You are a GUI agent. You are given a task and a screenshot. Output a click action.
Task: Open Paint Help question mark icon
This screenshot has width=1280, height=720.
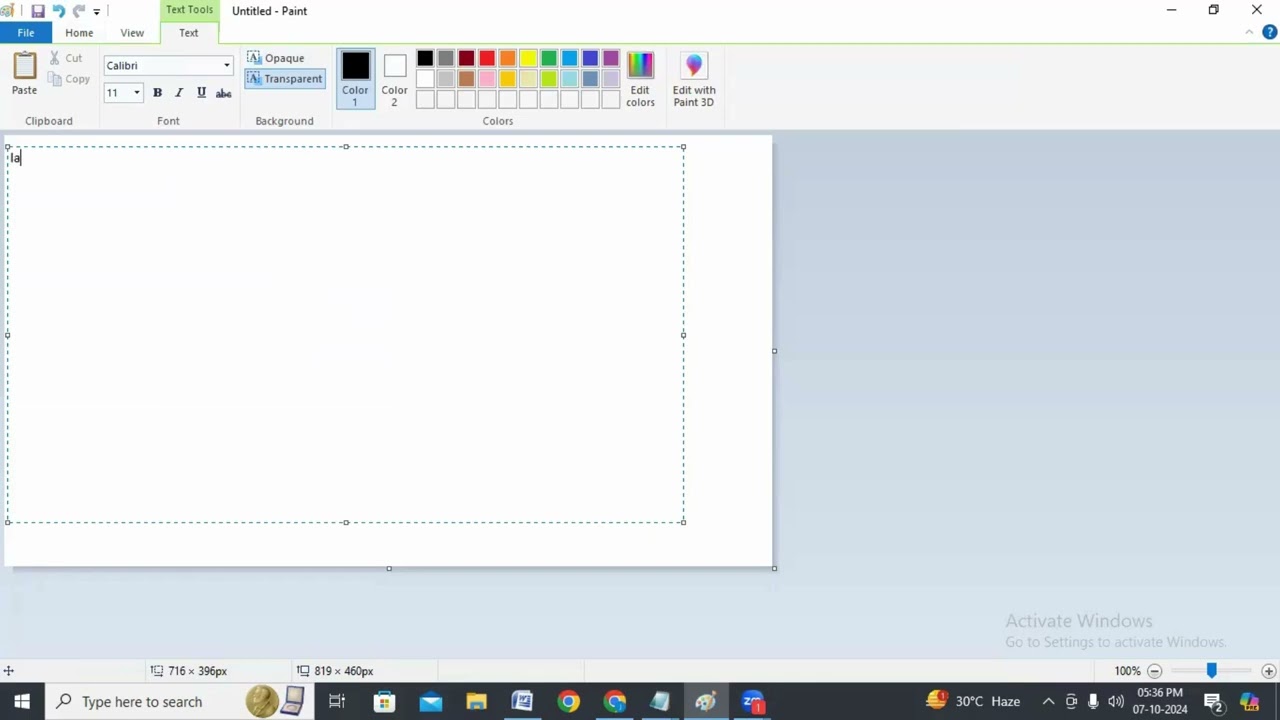pos(1269,33)
